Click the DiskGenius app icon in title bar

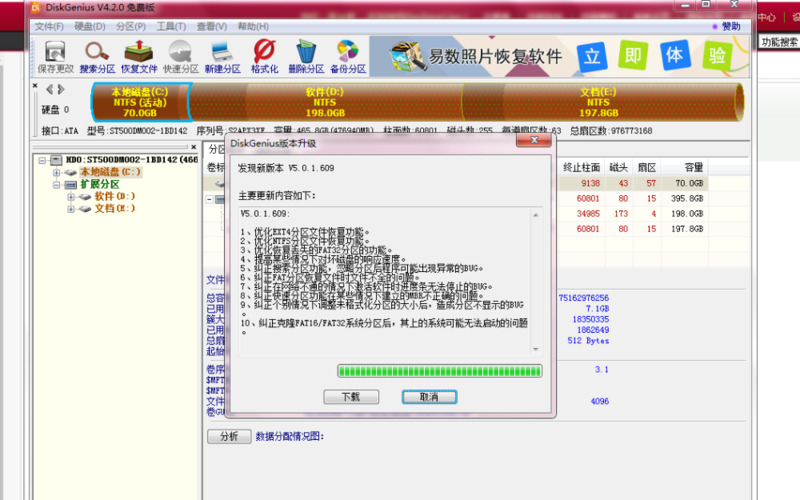click(x=36, y=8)
